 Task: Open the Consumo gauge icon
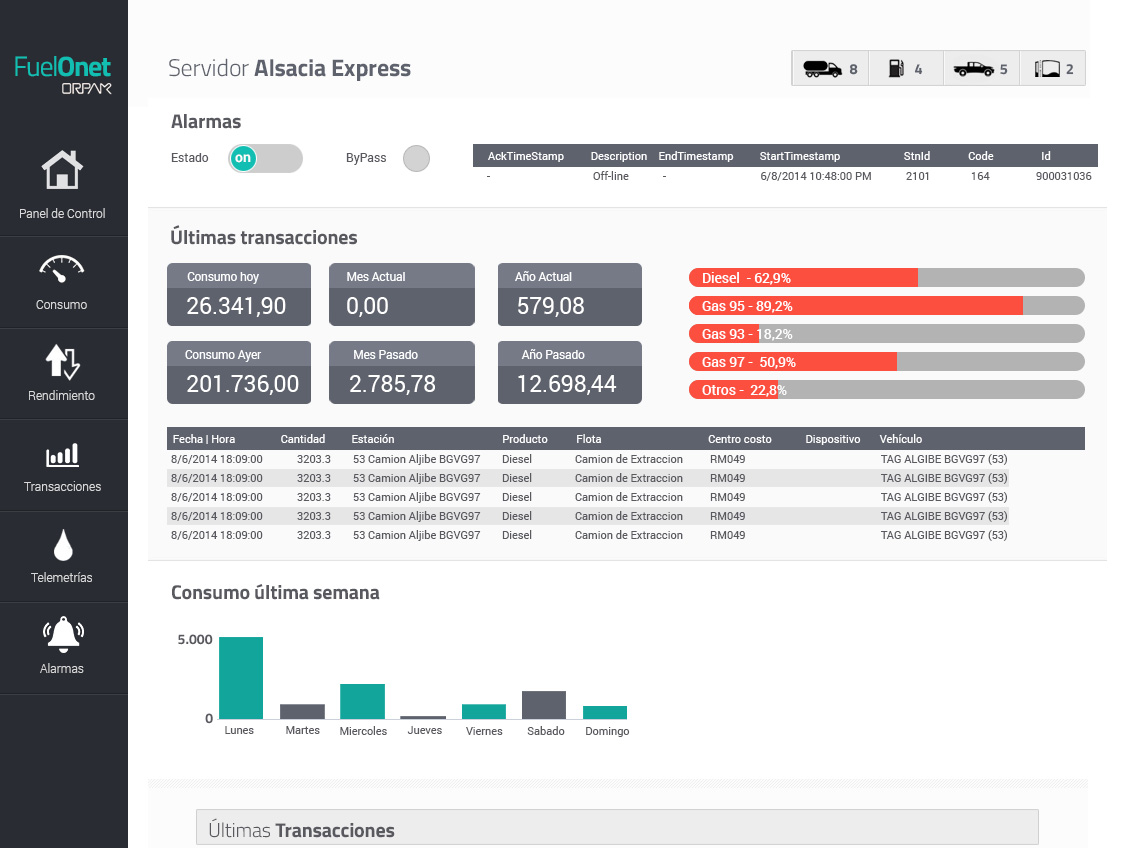62,269
